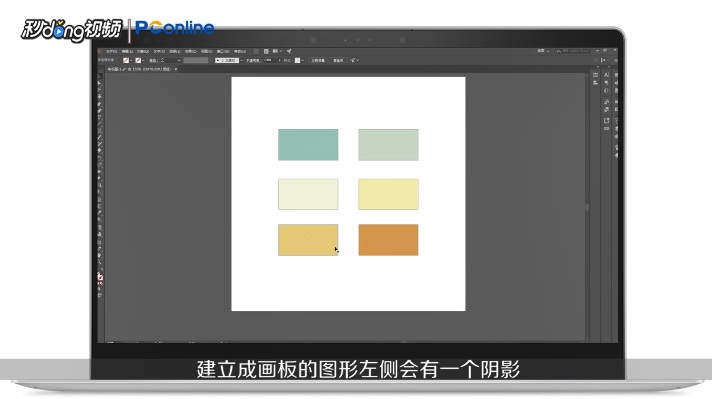Screen dimensions: 712x399
Task: Click the 不透明度 opacity label
Action: (x=252, y=60)
